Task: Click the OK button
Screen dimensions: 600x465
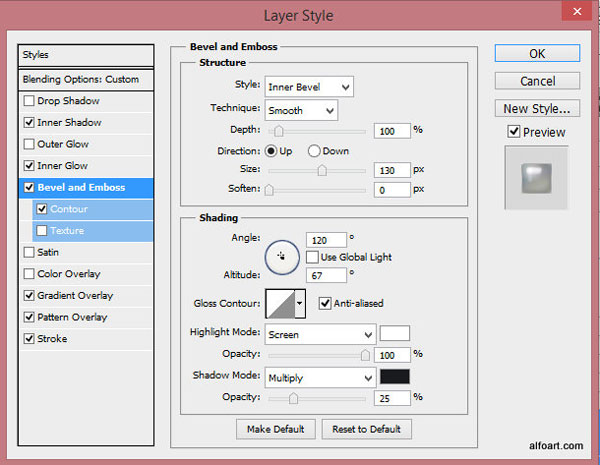Action: click(x=537, y=54)
